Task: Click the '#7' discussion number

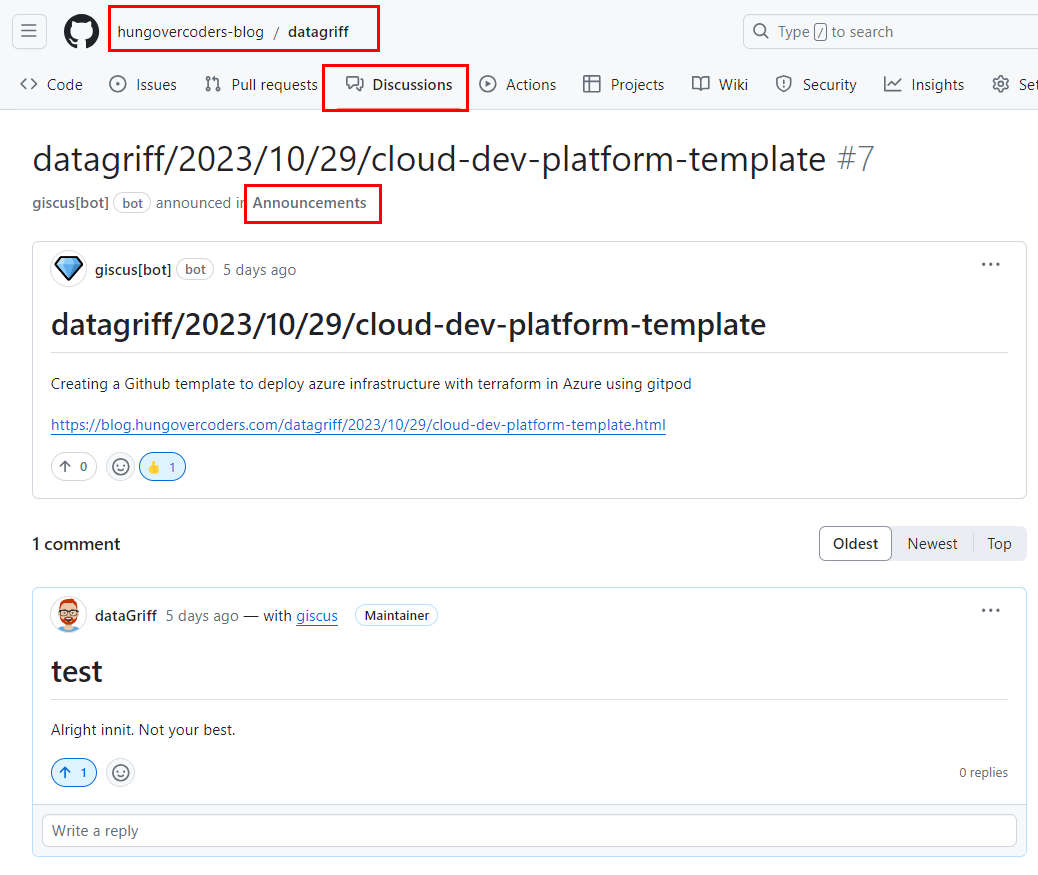Action: click(855, 160)
